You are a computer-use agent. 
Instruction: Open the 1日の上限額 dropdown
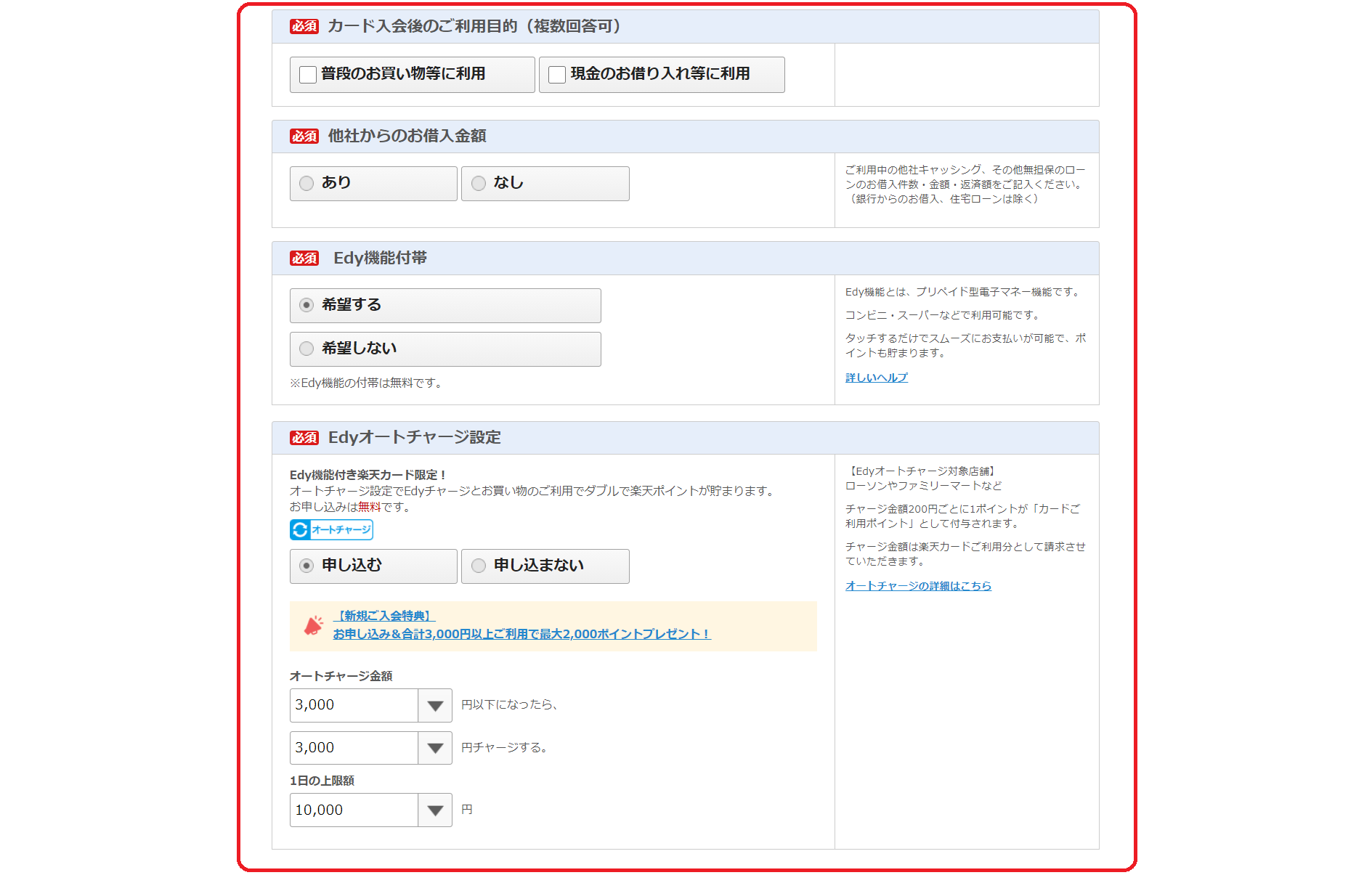[x=370, y=810]
